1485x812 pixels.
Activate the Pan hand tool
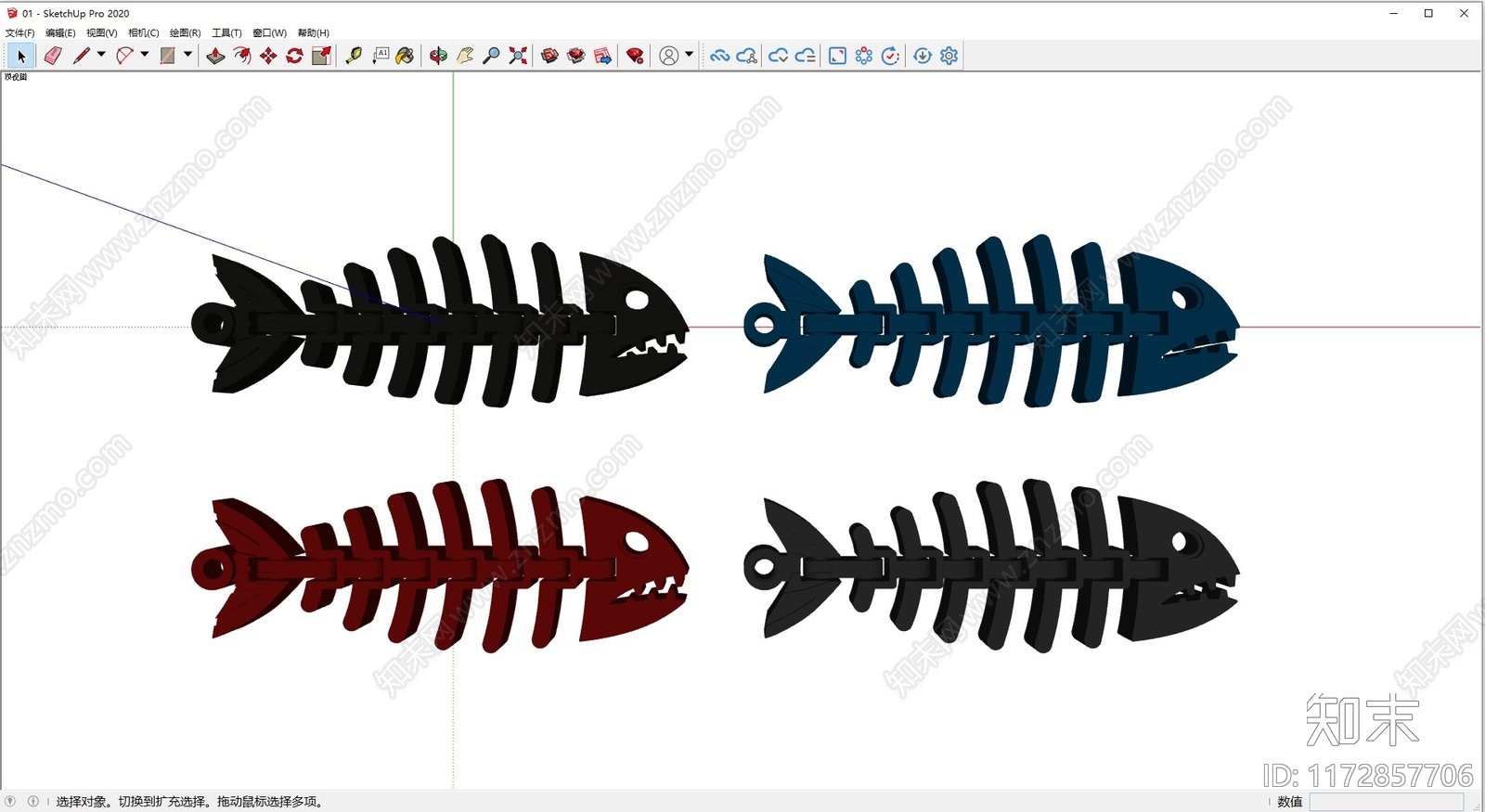tap(465, 56)
